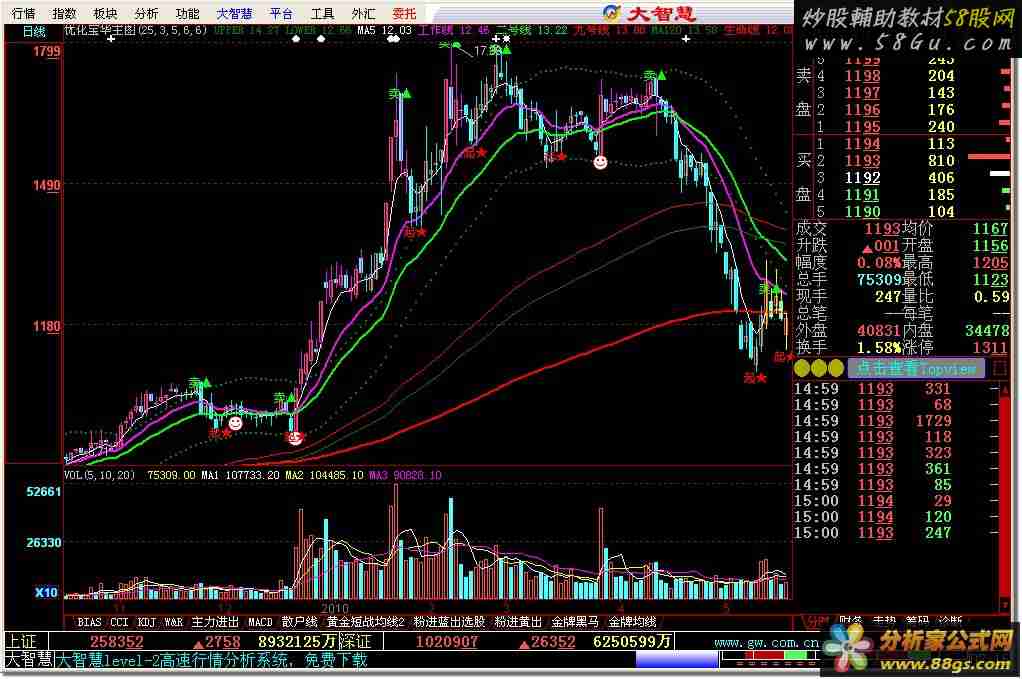Click the 258352 上证 index value

[116, 642]
